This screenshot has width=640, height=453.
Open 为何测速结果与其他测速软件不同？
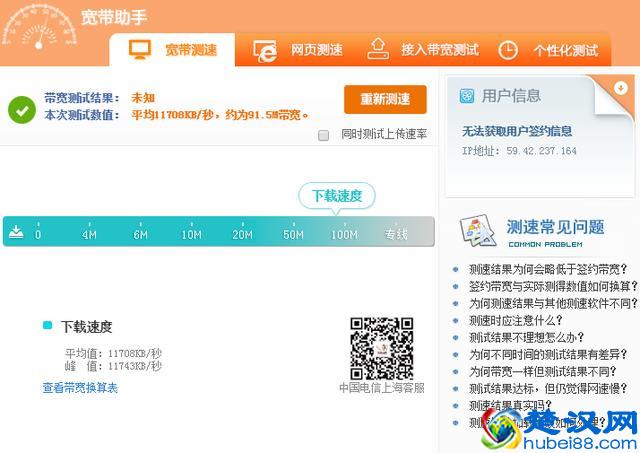pos(553,303)
